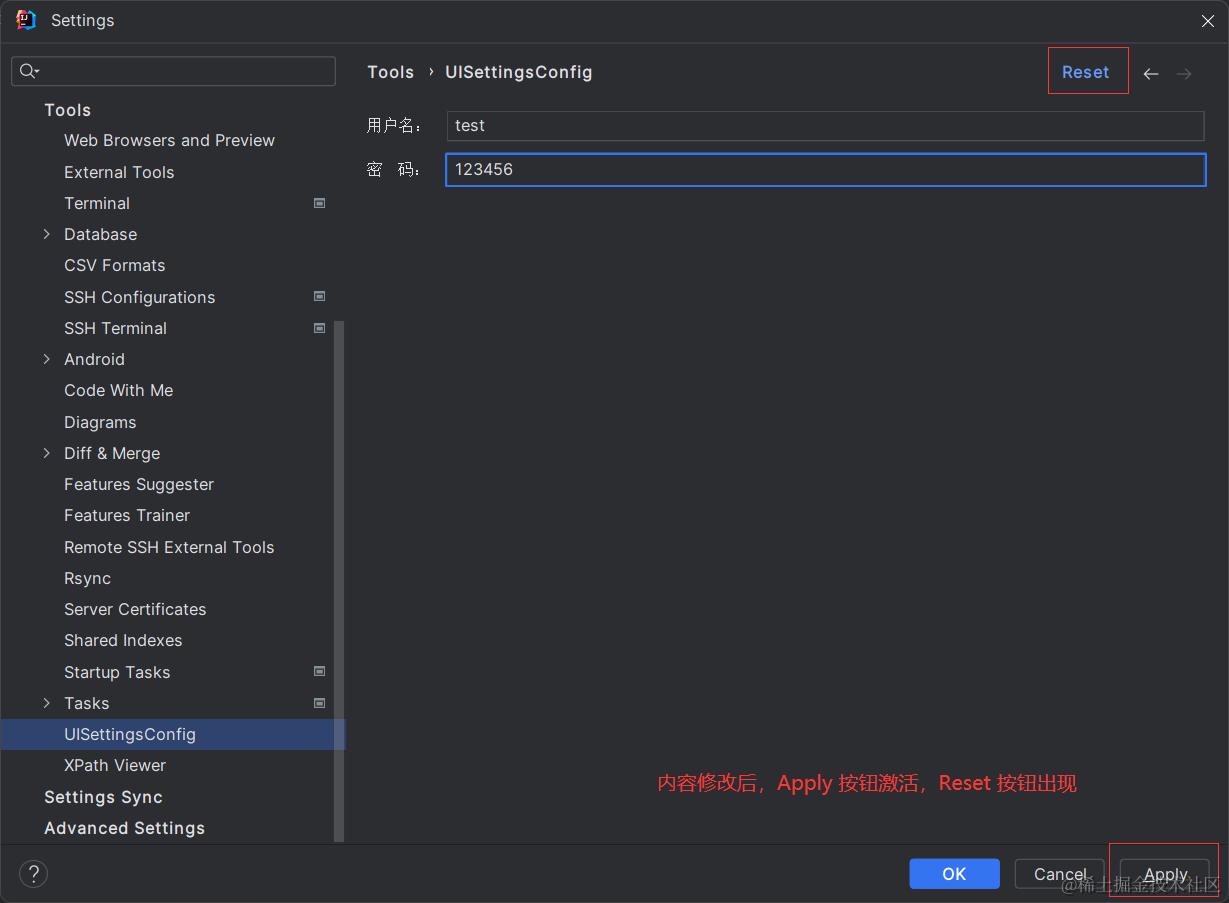This screenshot has width=1229, height=903.
Task: Open Diagrams settings
Action: point(100,422)
